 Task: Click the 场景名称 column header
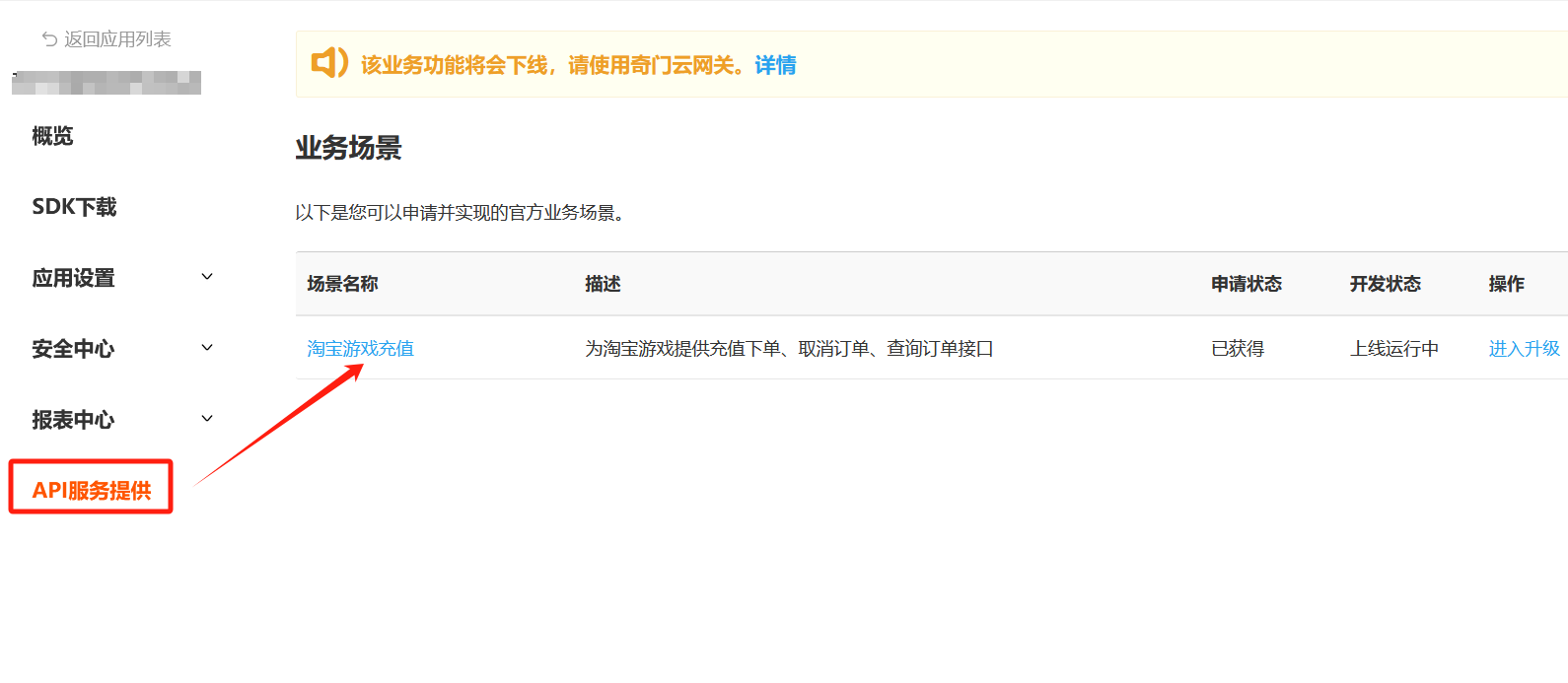pyautogui.click(x=342, y=284)
